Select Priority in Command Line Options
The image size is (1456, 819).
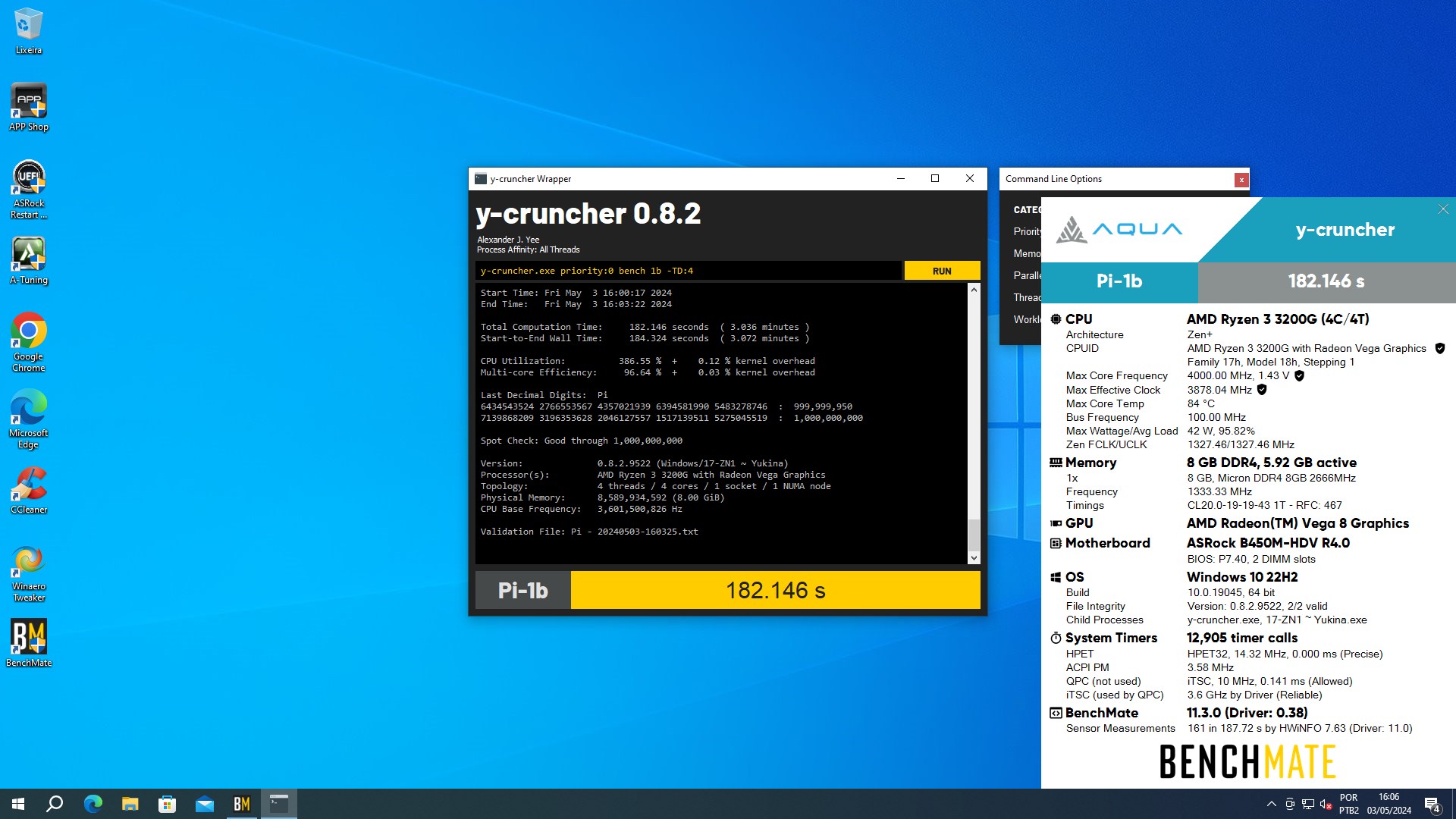point(1027,231)
